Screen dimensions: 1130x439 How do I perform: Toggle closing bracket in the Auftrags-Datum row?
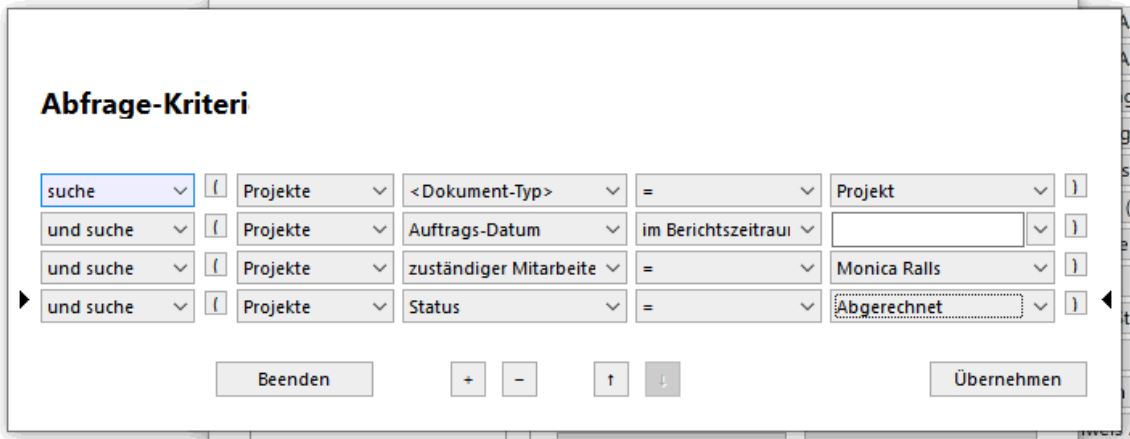(x=1075, y=227)
